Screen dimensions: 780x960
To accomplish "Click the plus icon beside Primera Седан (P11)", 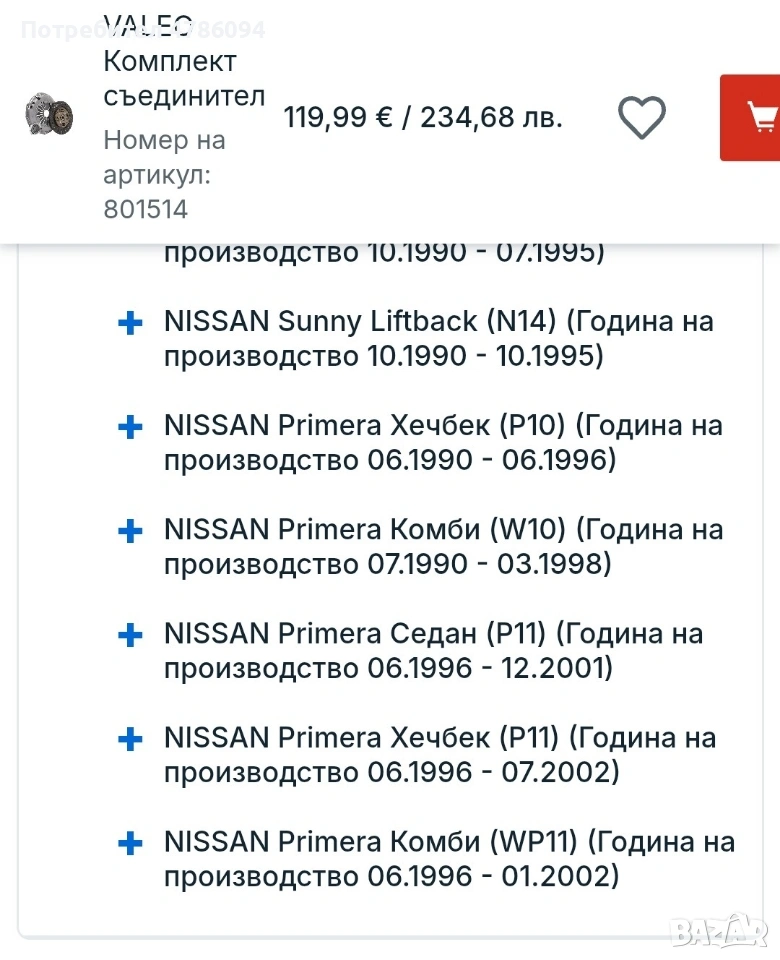I will (130, 635).
